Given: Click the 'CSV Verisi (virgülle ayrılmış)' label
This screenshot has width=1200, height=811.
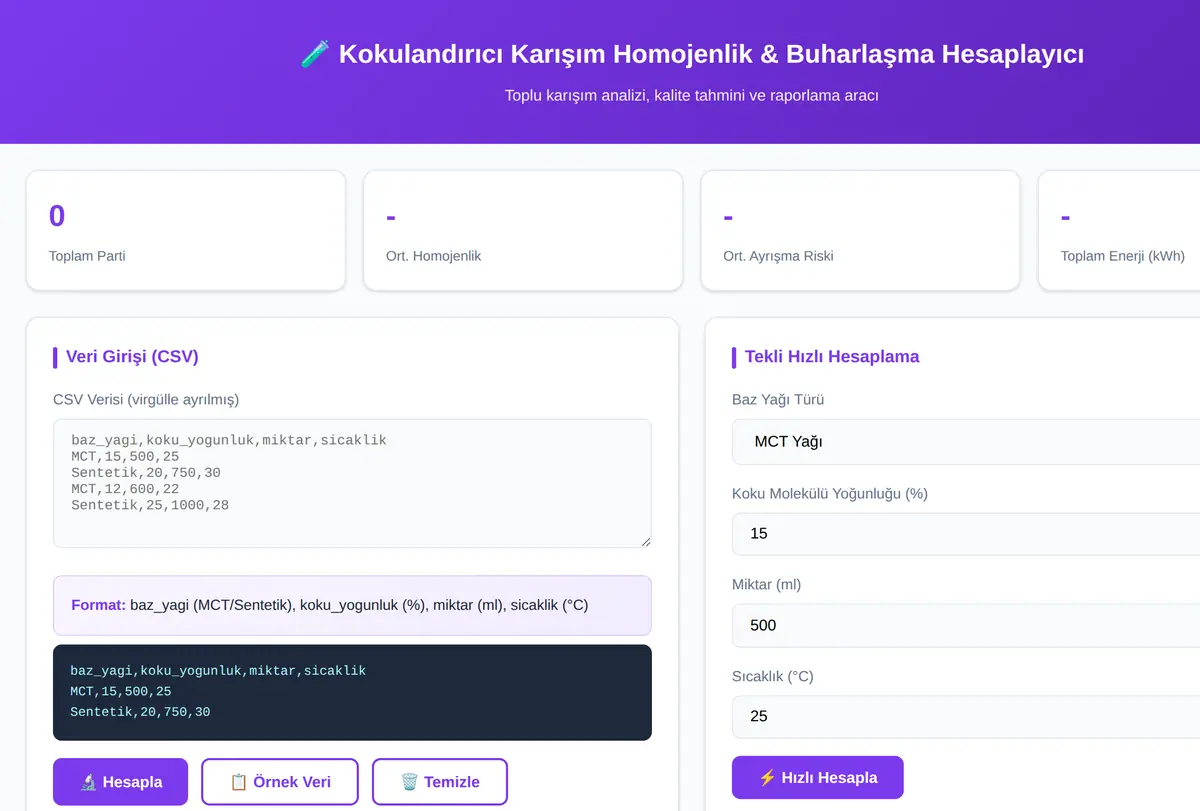Looking at the screenshot, I should (146, 400).
